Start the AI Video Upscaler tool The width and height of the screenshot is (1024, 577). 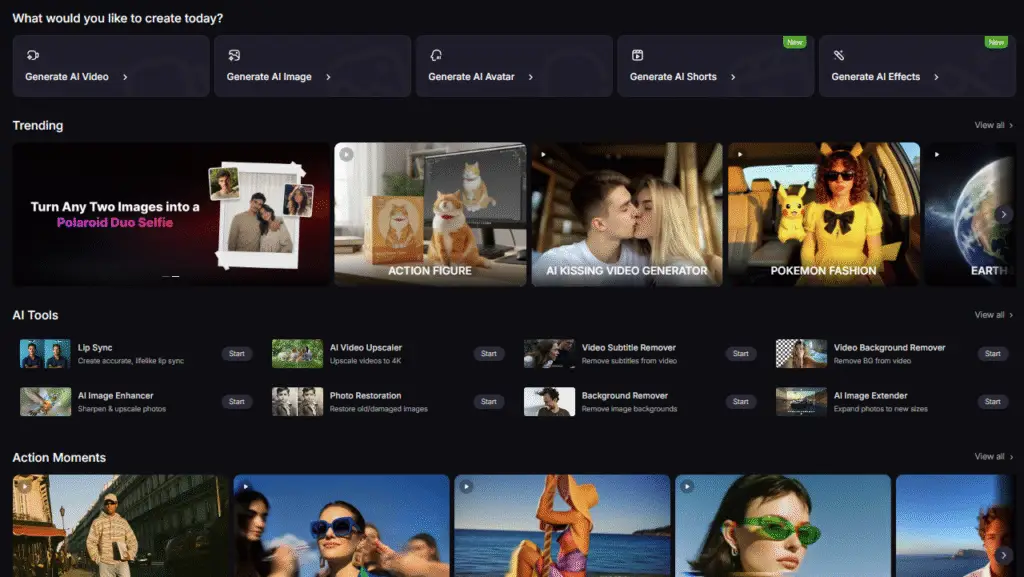tap(488, 354)
